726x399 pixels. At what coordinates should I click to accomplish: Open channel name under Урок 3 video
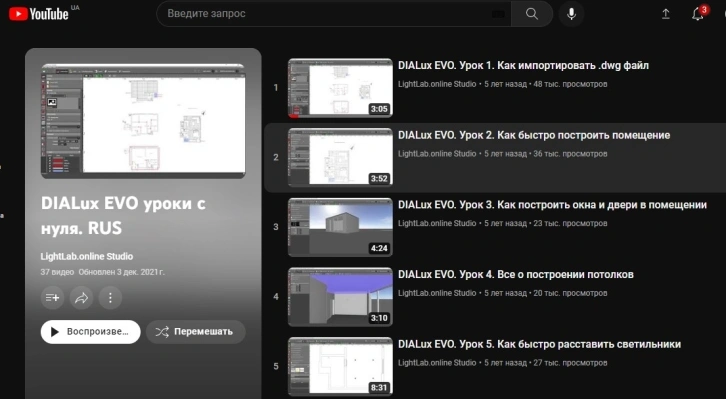[437, 223]
